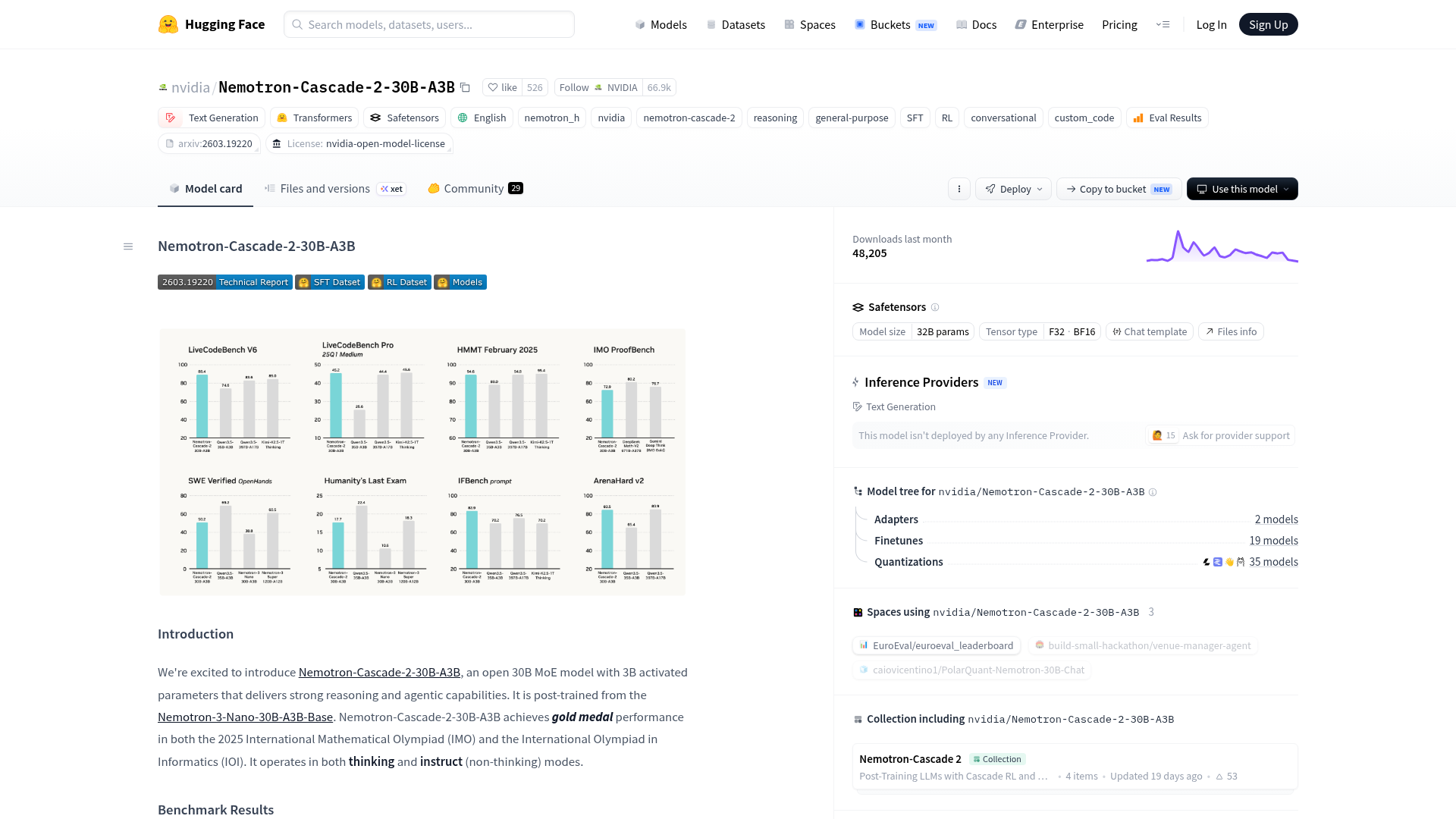Click the nvidia organization avatar icon
Screen dimensions: 1456x819
click(x=162, y=87)
